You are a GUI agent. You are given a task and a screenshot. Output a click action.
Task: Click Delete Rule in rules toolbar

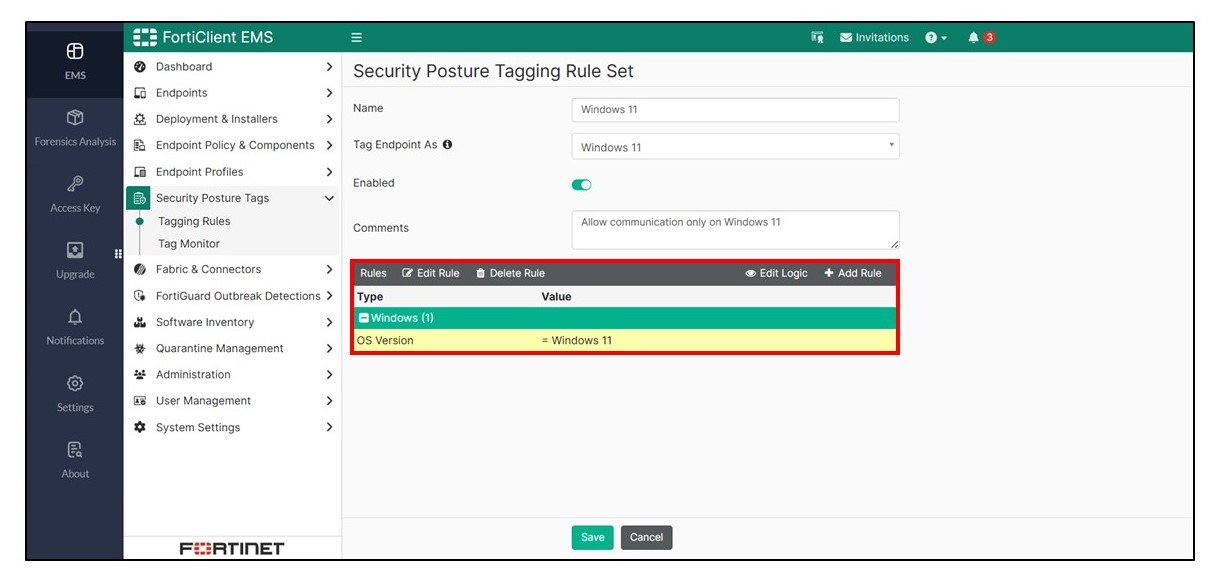point(510,273)
